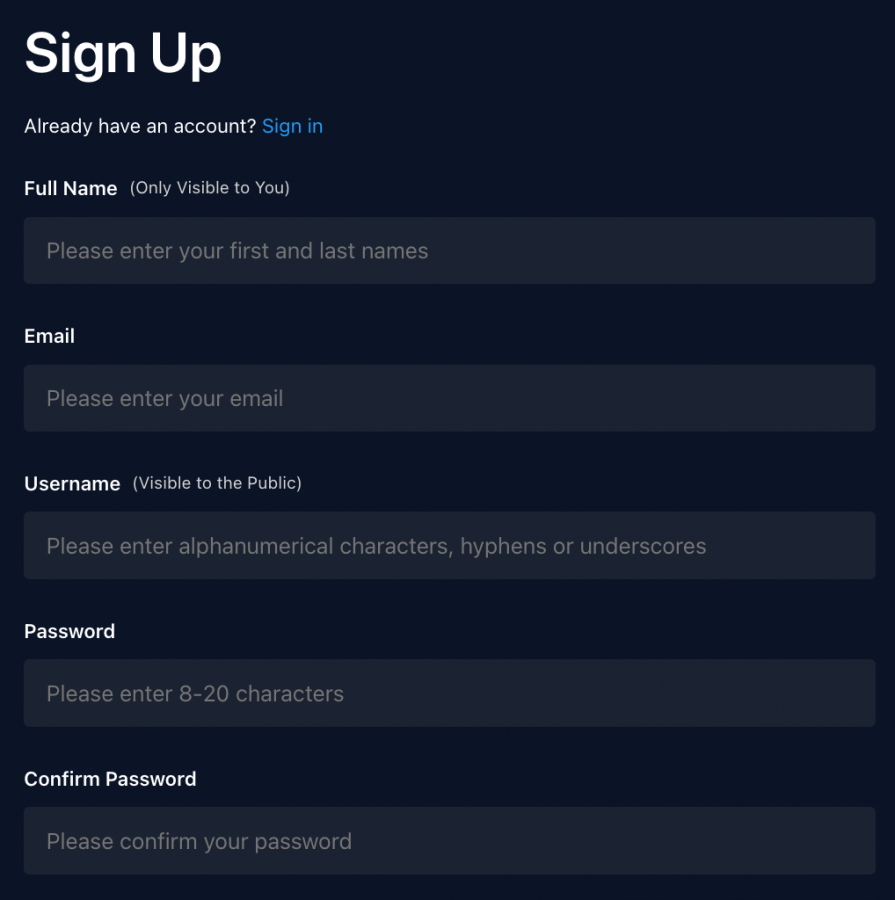This screenshot has height=900, width=895.
Task: Click the Sign in link
Action: [x=292, y=126]
